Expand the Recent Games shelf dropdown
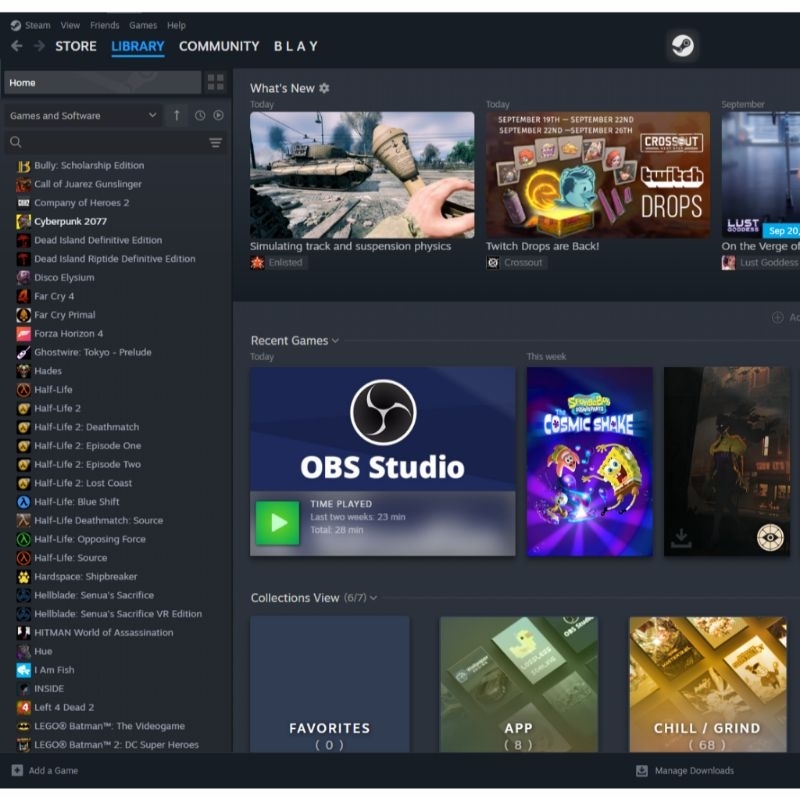The height and width of the screenshot is (800, 800). click(335, 340)
